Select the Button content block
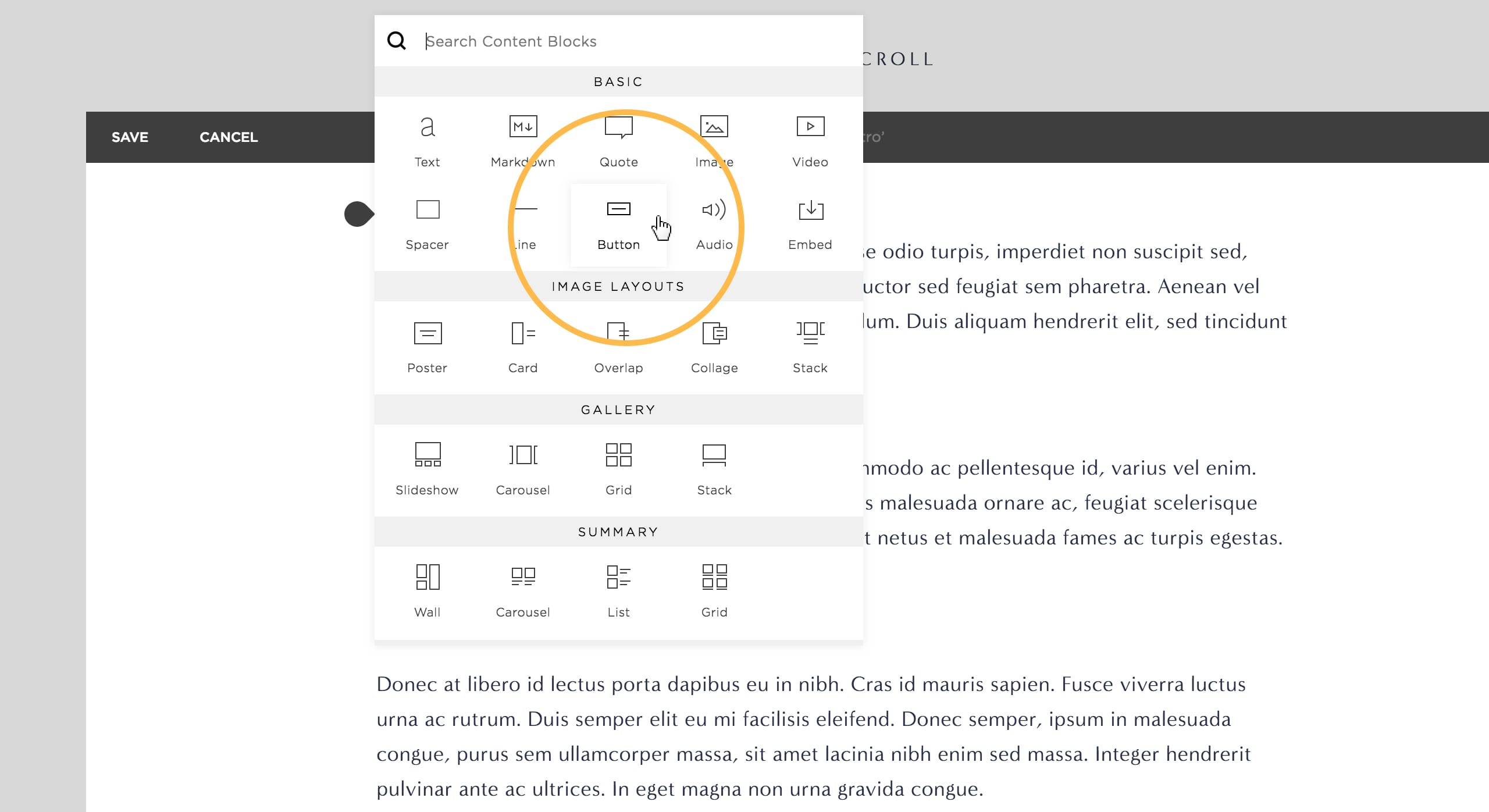 tap(617, 222)
